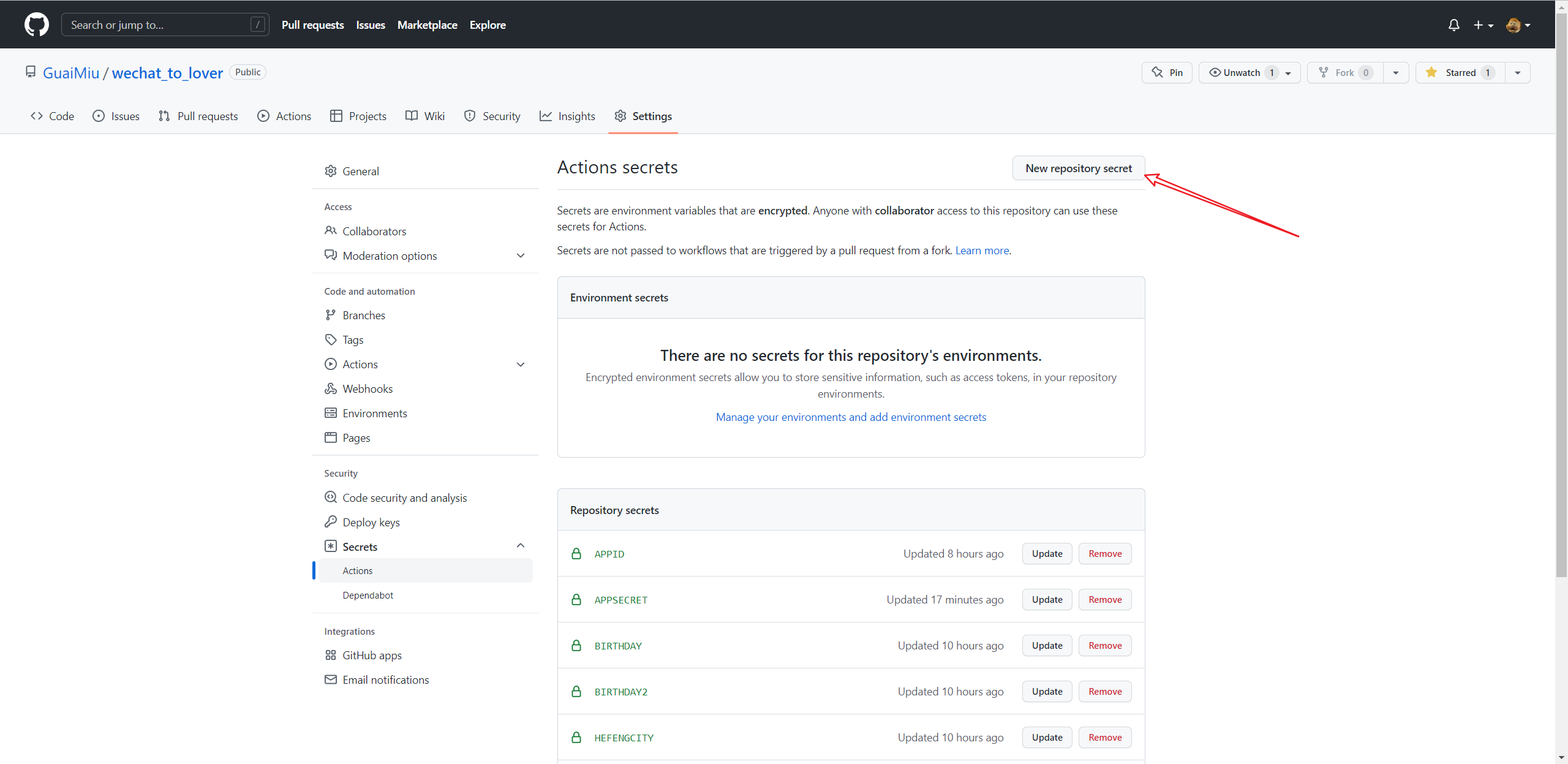Open Environments server icon
The image size is (1568, 764).
[x=331, y=413]
